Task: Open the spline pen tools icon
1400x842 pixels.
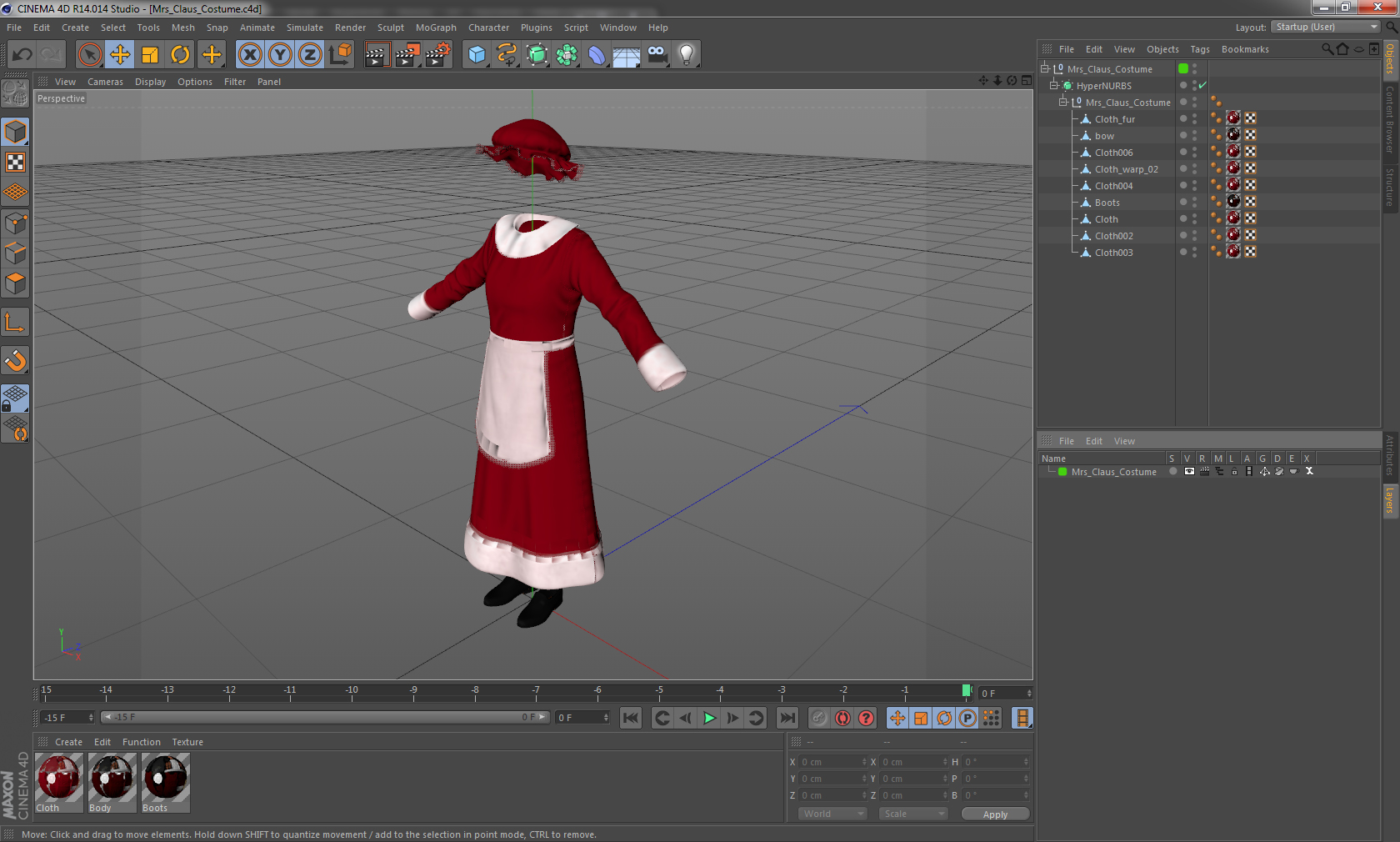Action: point(507,55)
